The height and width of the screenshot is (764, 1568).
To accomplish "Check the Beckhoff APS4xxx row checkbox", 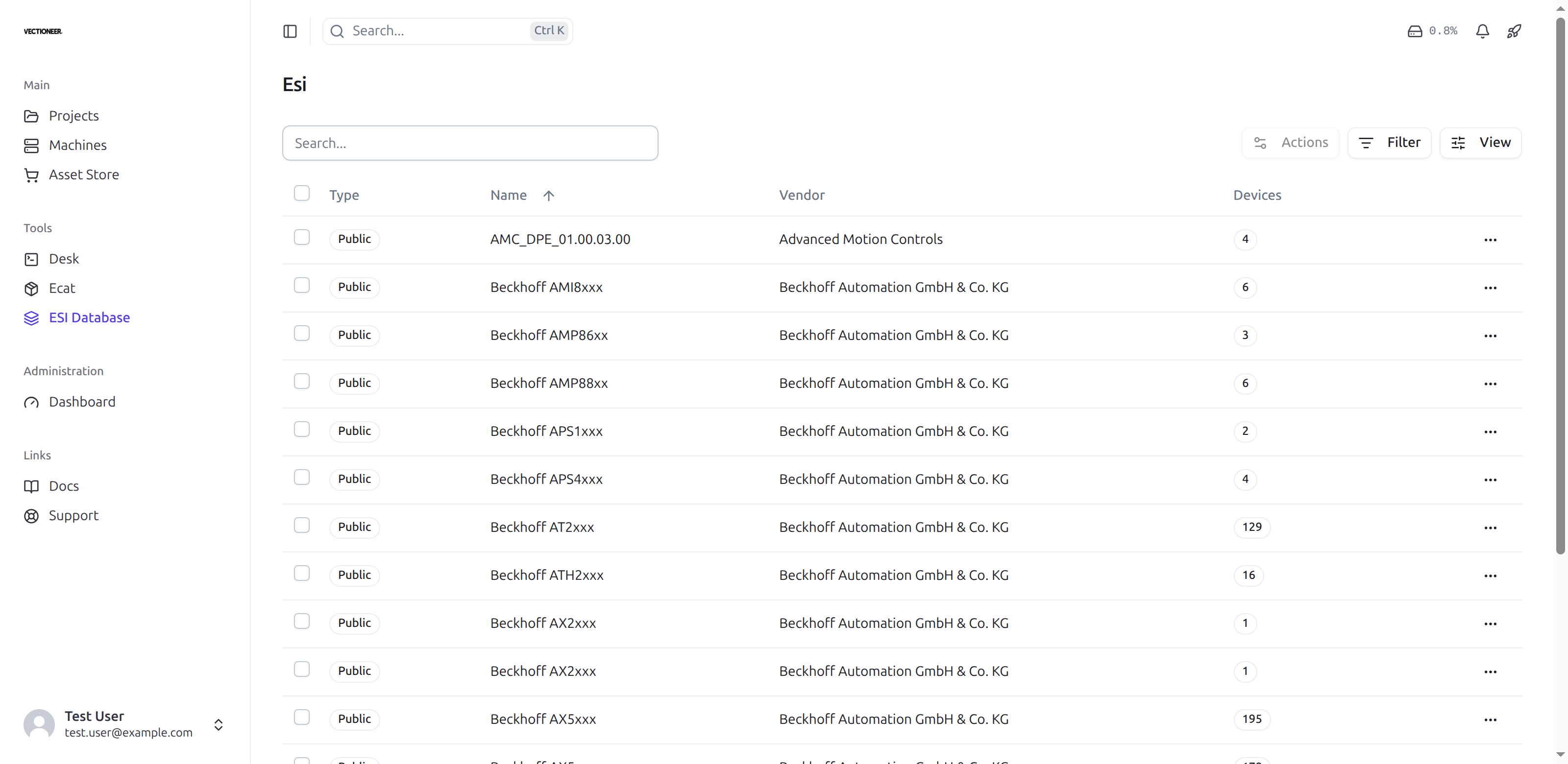I will pos(302,477).
